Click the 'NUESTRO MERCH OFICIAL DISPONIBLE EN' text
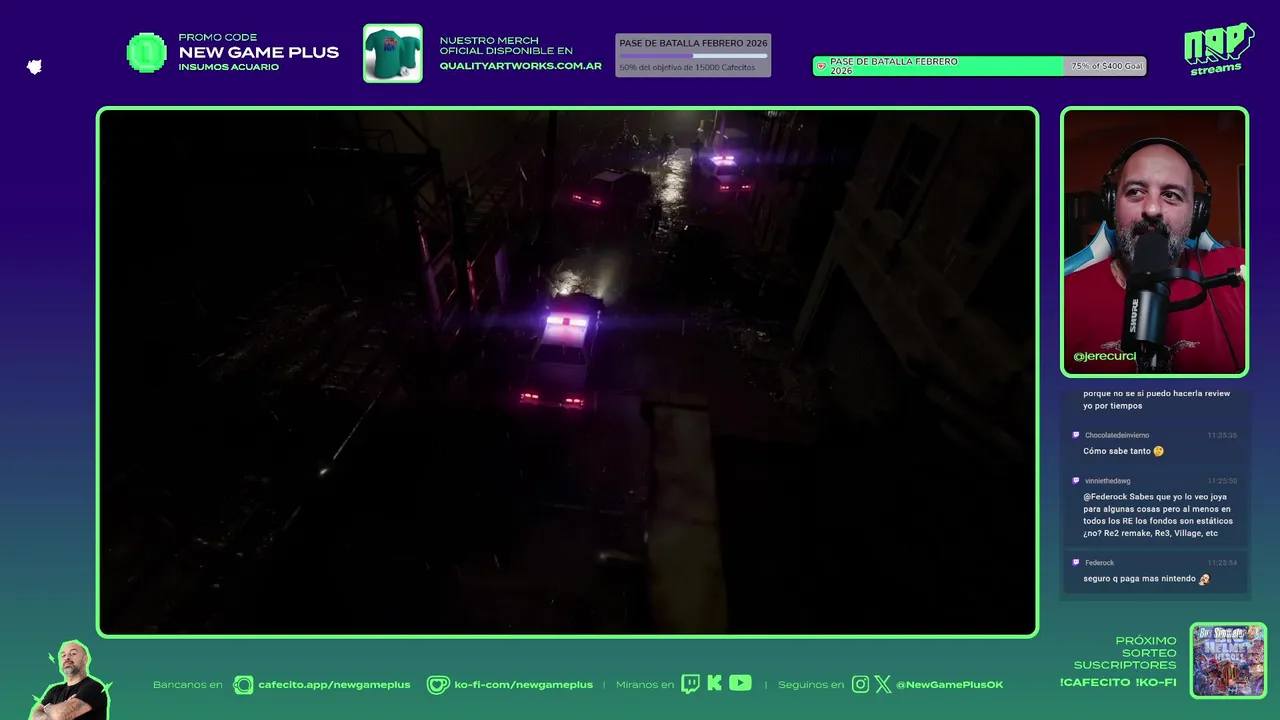Screen dimensions: 1280x720 point(507,46)
